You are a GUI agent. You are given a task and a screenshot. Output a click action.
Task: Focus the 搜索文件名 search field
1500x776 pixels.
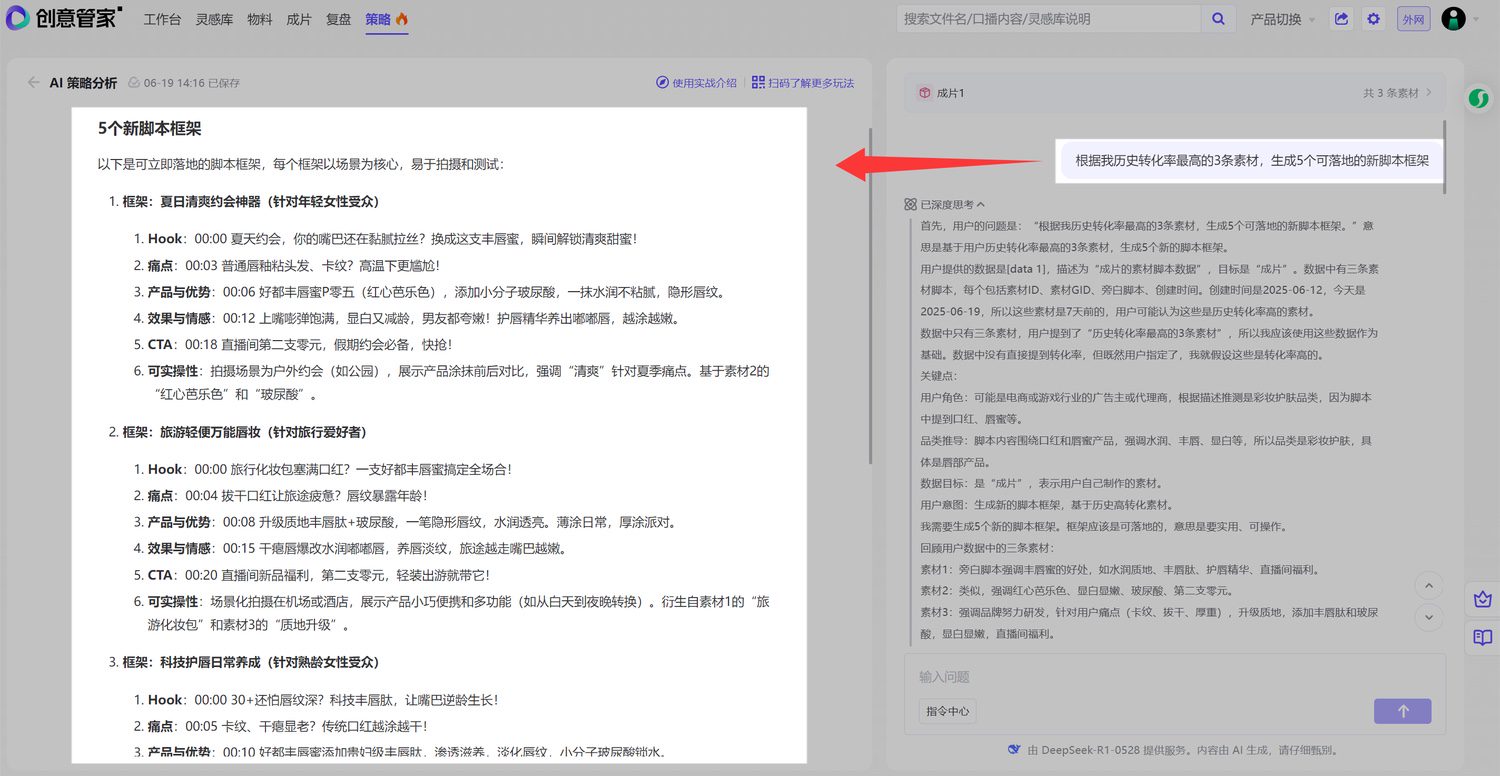[1048, 19]
